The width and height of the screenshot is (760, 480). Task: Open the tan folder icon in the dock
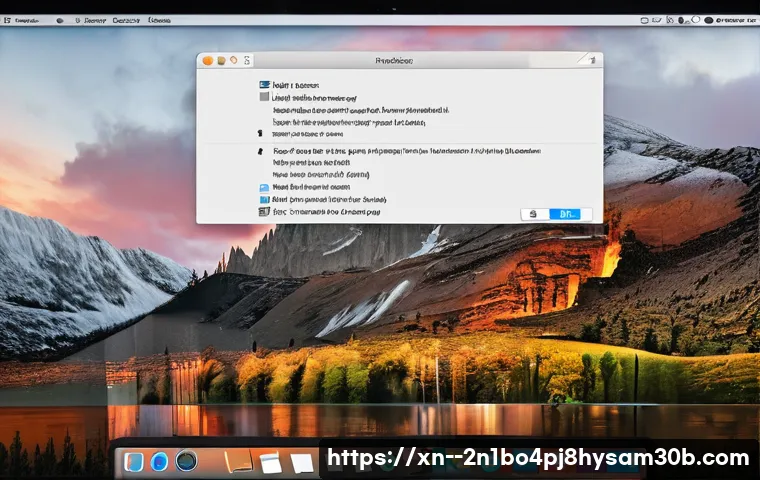click(x=238, y=461)
